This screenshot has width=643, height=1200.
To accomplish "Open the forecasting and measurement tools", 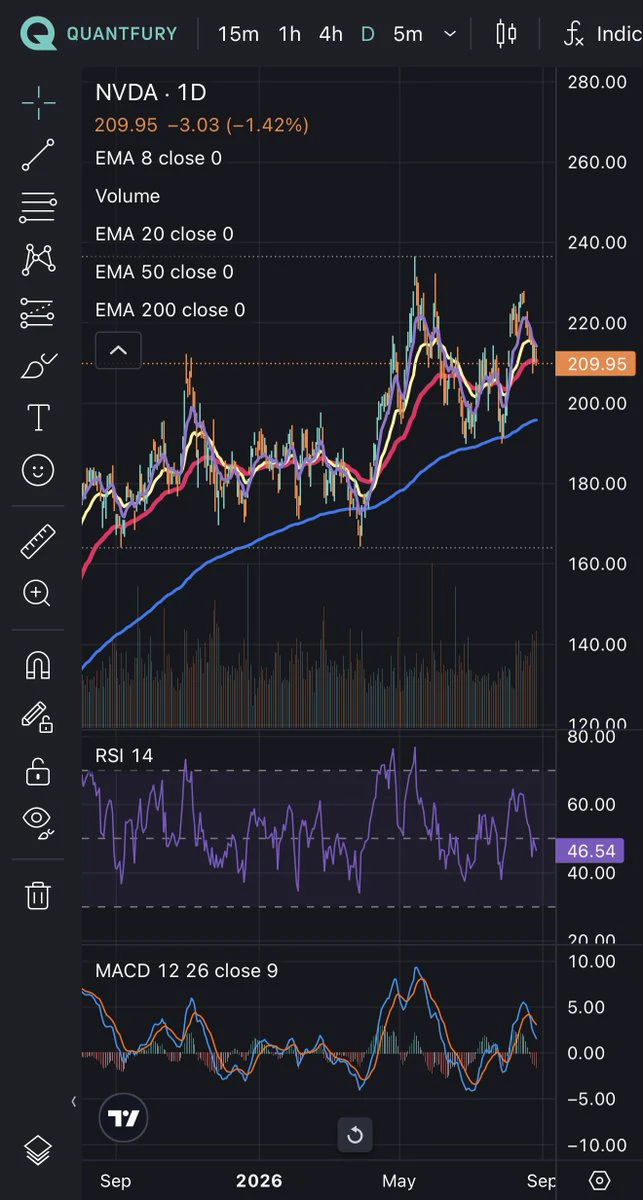I will (38, 313).
